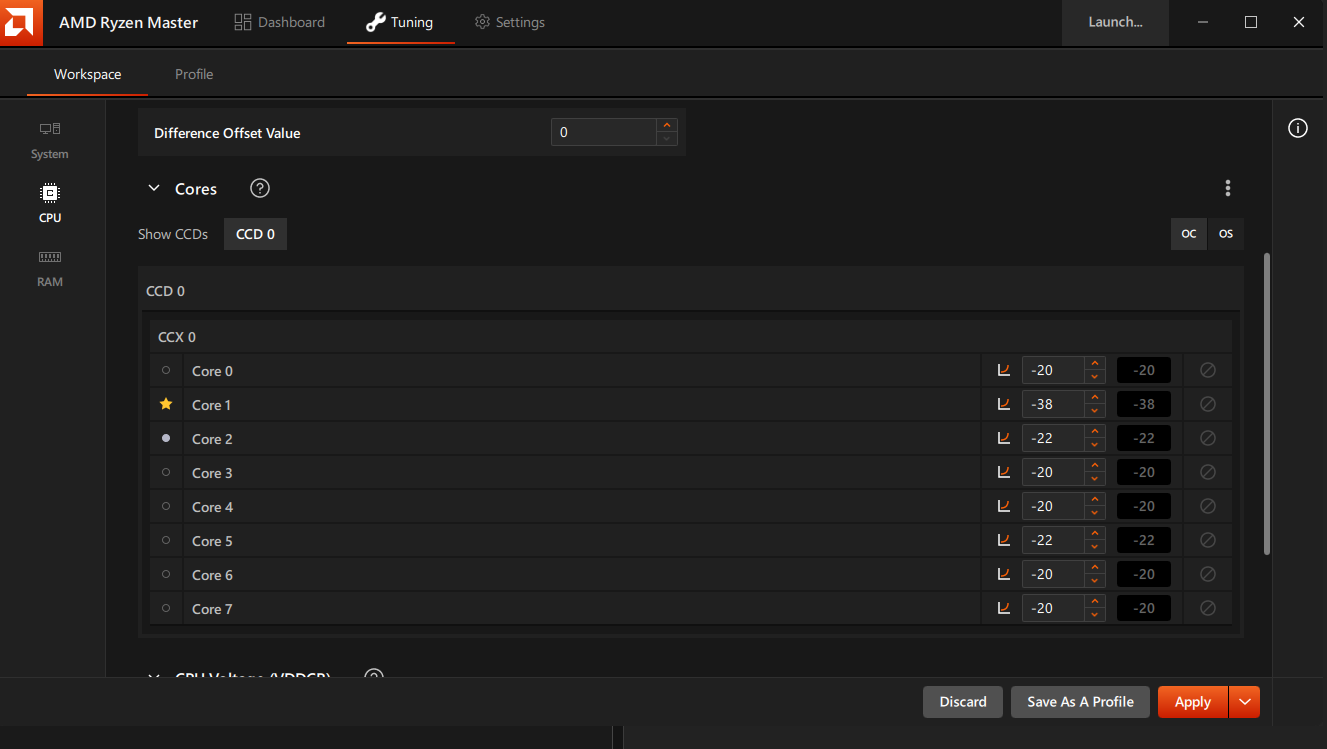Open the curve icon for Core 4
The width and height of the screenshot is (1327, 749).
(x=1004, y=506)
